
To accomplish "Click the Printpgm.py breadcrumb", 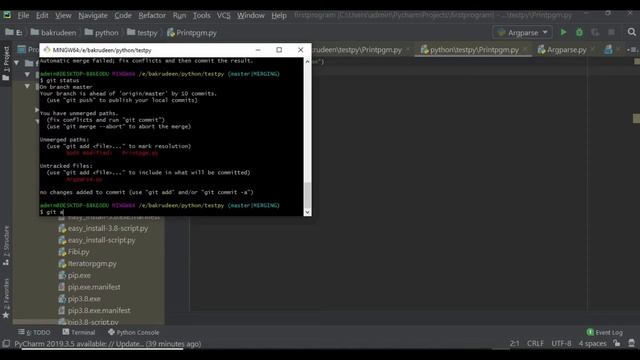I will [192, 33].
